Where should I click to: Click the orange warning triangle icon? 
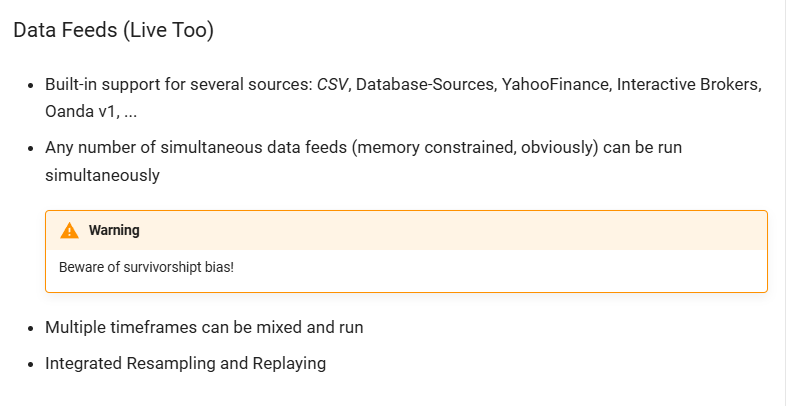pos(69,230)
